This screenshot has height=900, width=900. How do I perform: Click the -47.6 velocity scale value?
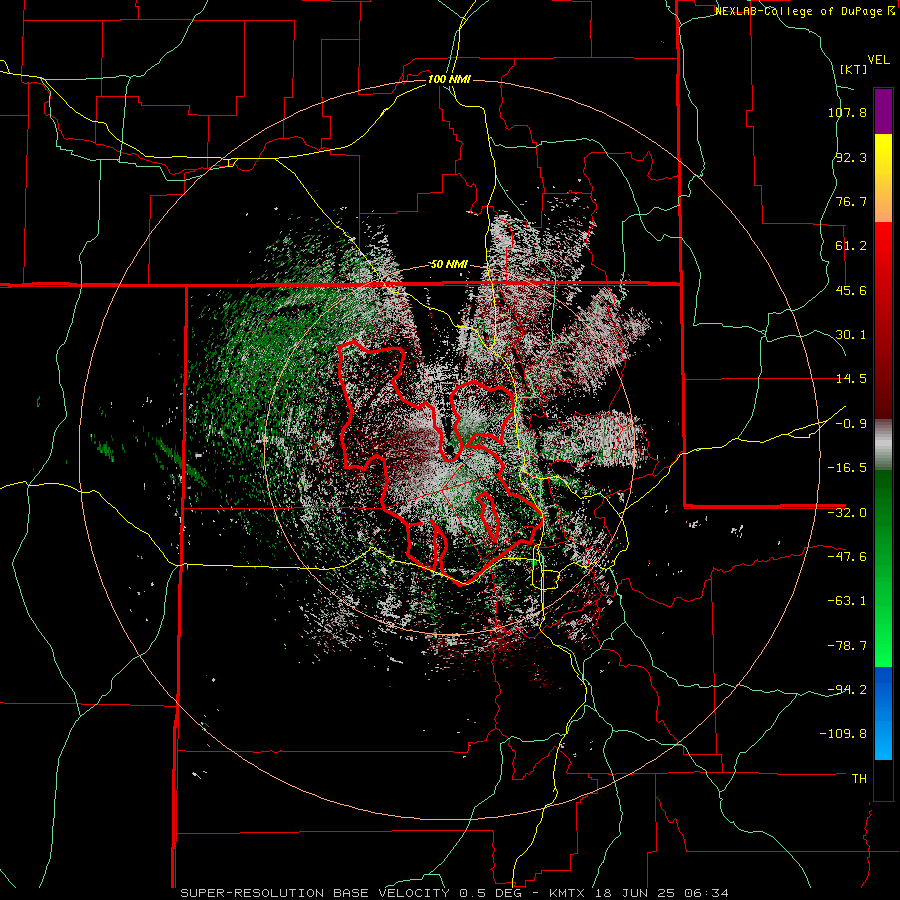847,557
